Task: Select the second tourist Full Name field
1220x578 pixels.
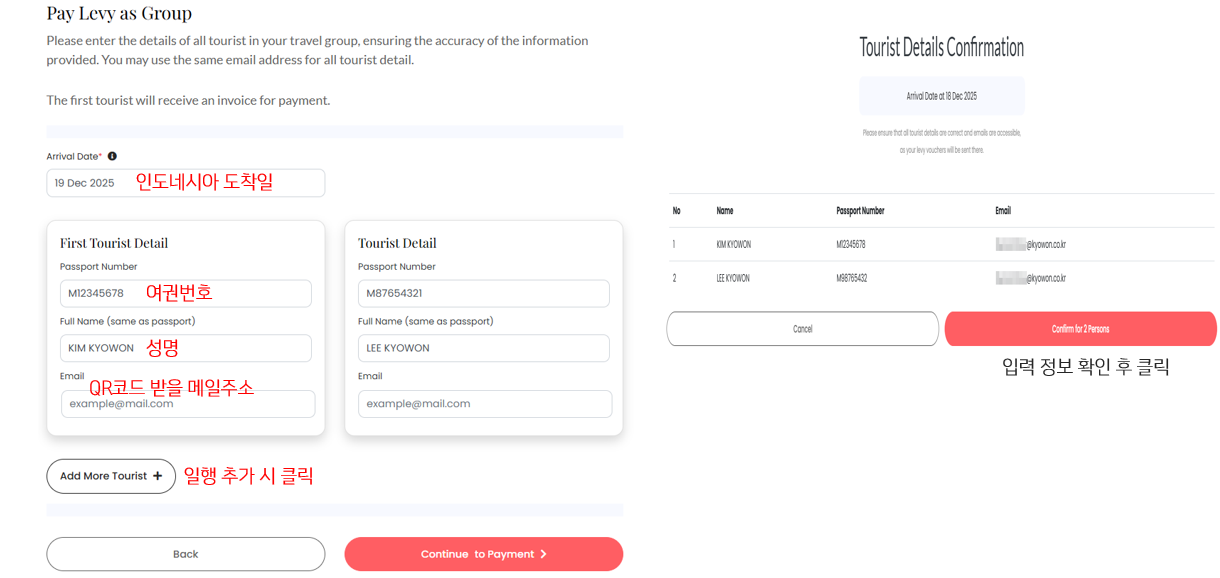Action: (x=483, y=348)
